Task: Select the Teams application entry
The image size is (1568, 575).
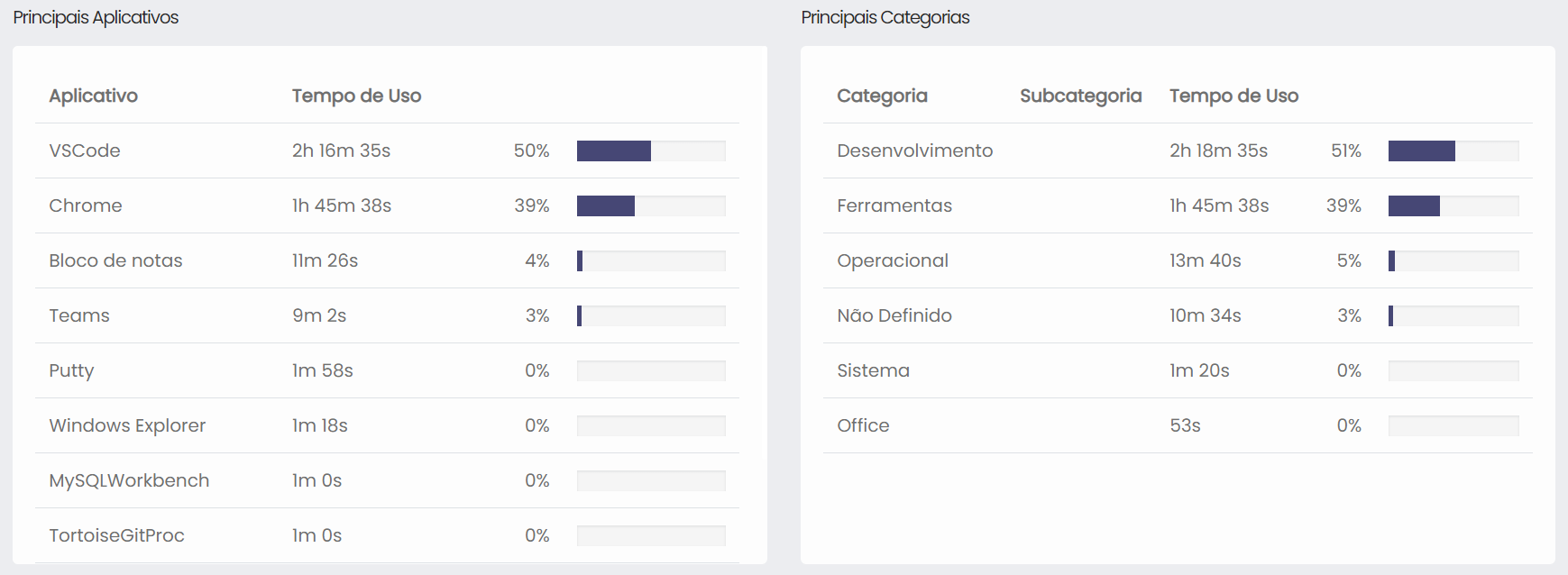Action: click(x=79, y=315)
